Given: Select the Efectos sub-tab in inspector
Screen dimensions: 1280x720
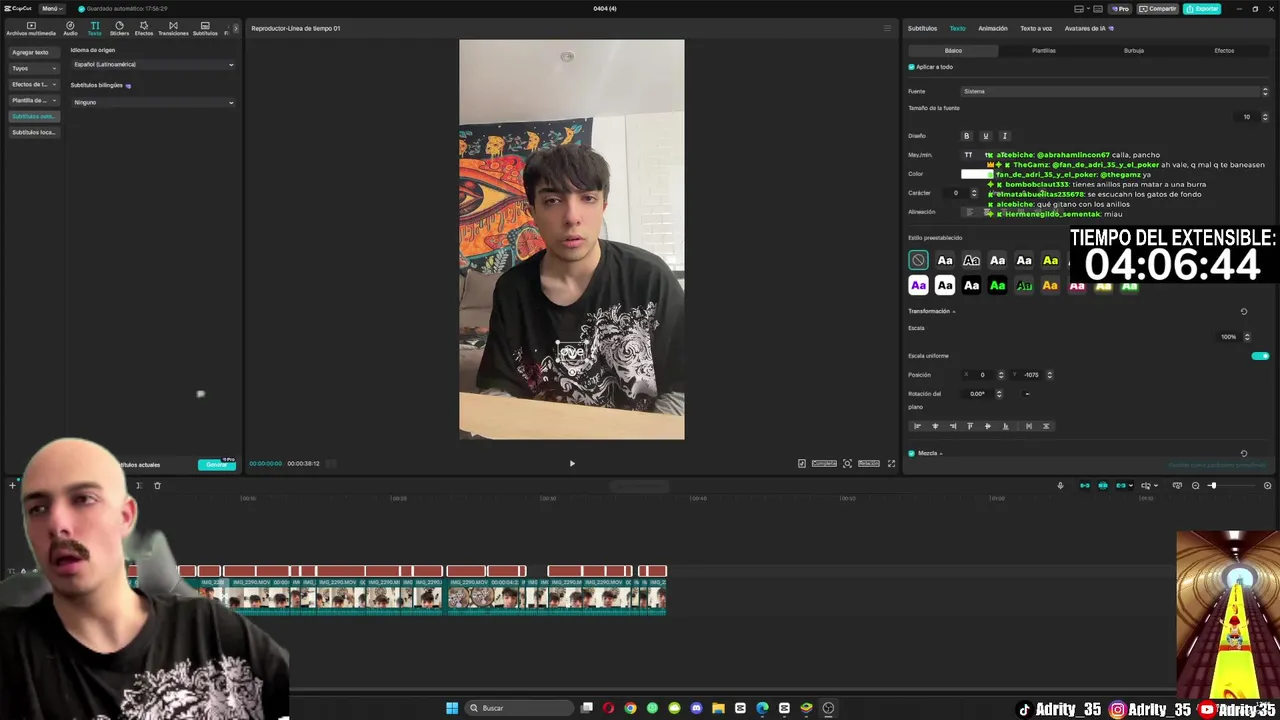Looking at the screenshot, I should pyautogui.click(x=1224, y=50).
